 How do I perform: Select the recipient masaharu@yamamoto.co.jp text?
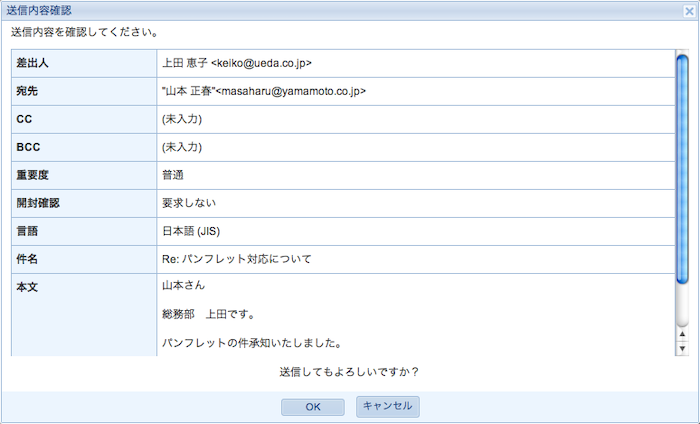[x=291, y=91]
